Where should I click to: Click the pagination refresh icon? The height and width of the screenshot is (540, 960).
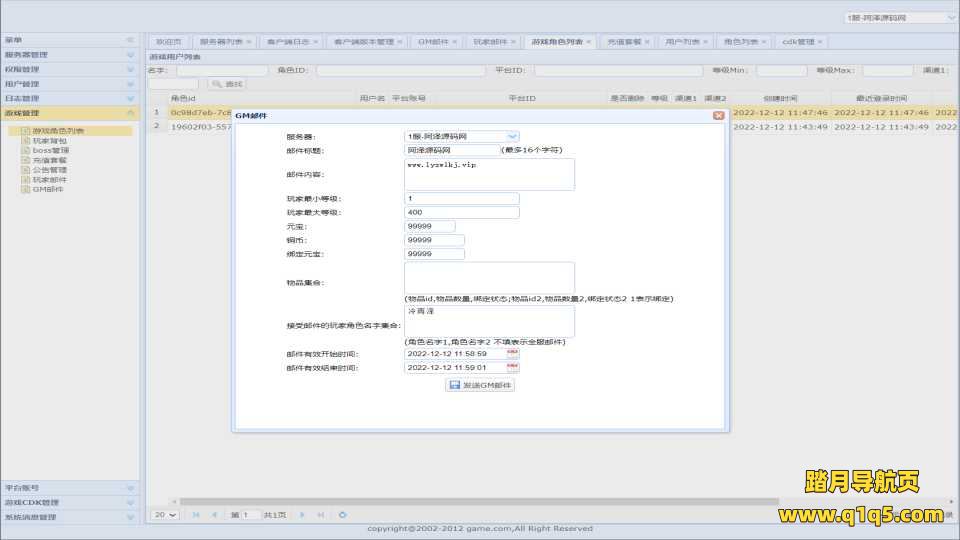tap(343, 515)
